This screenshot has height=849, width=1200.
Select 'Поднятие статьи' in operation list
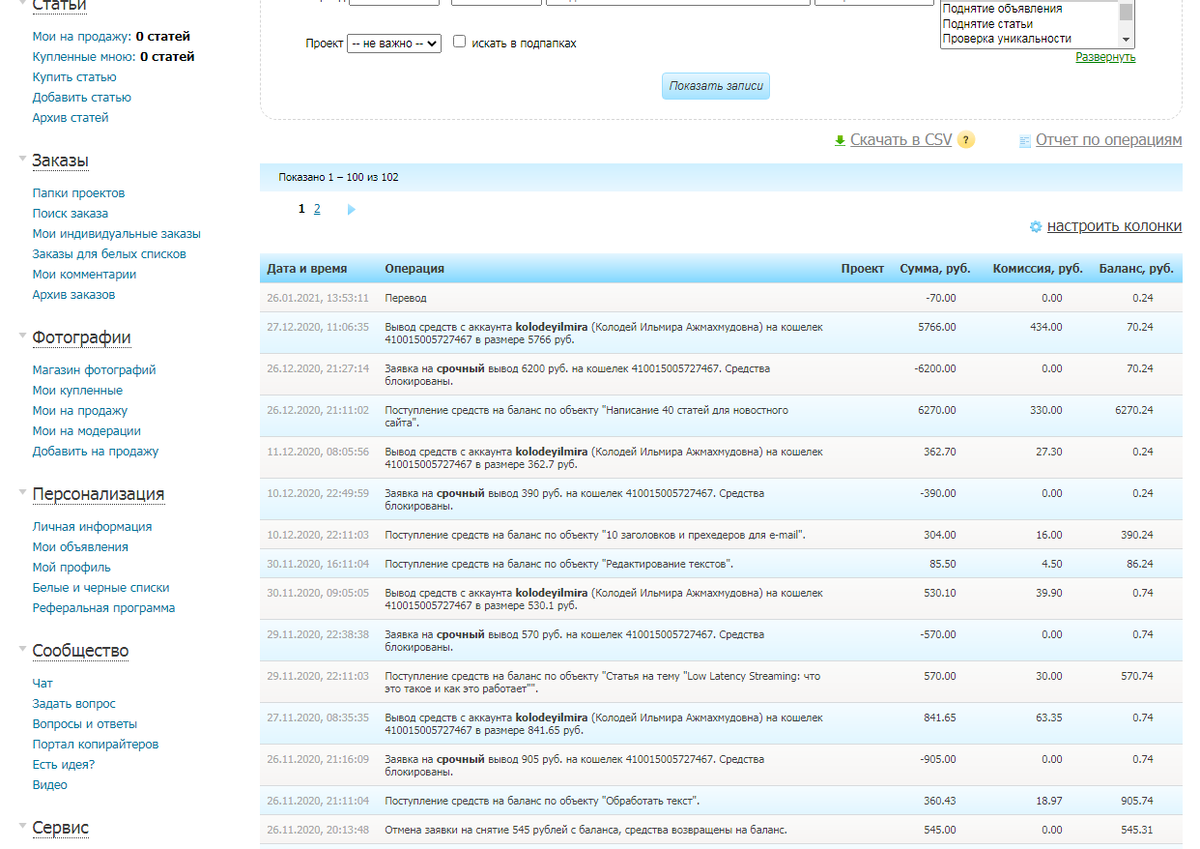[988, 24]
